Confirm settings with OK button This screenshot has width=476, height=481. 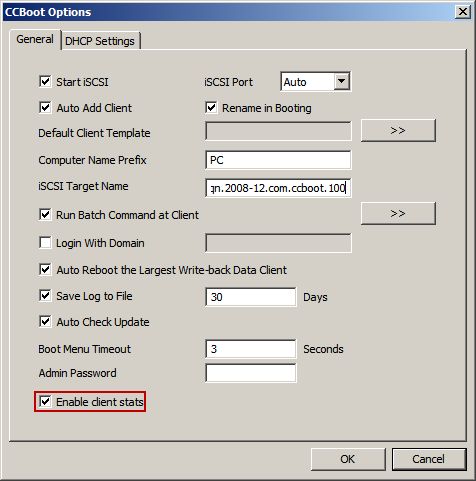(348, 459)
